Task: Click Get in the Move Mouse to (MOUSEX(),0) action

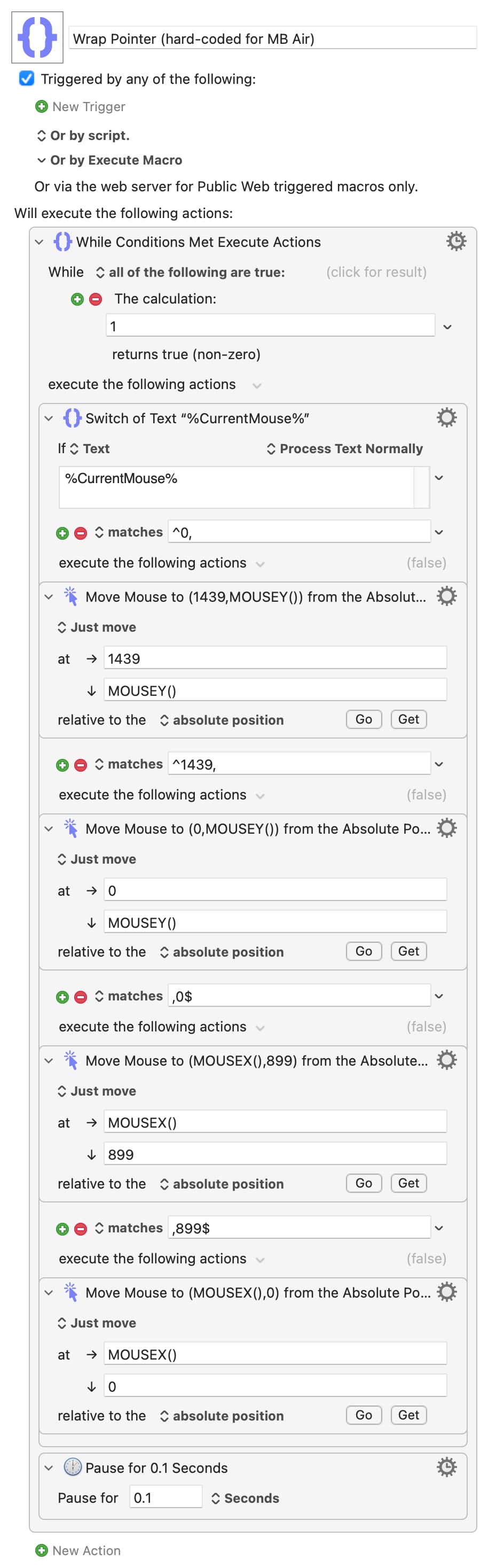Action: tap(408, 1415)
